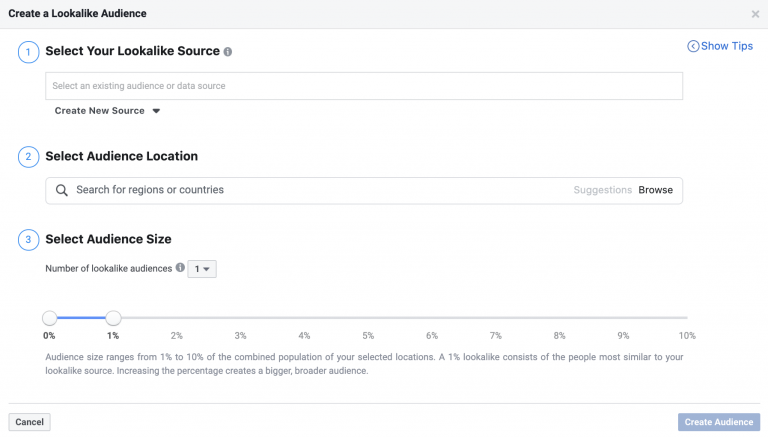Close the Create a Lookalike Audience dialog
768x438 pixels.
[x=755, y=14]
